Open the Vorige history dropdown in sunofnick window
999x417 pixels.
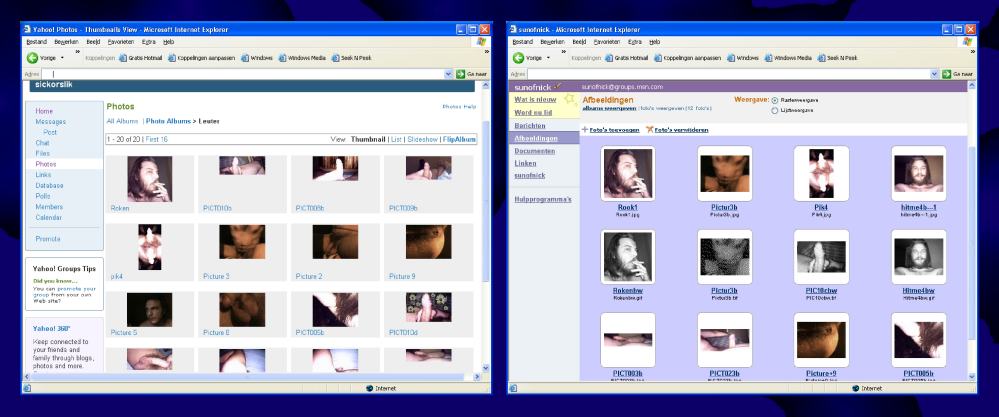tap(549, 58)
